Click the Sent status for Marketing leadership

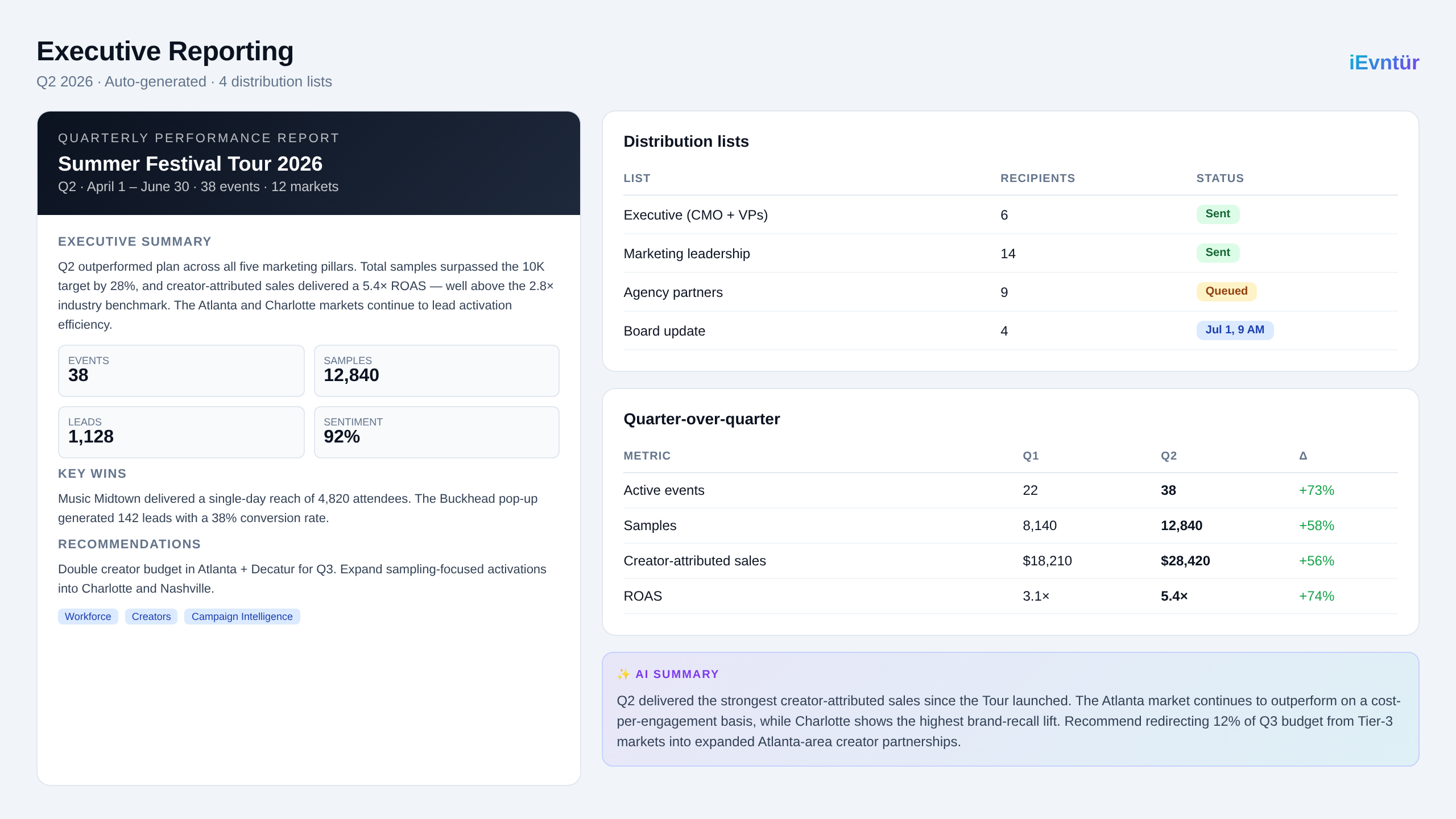point(1218,253)
